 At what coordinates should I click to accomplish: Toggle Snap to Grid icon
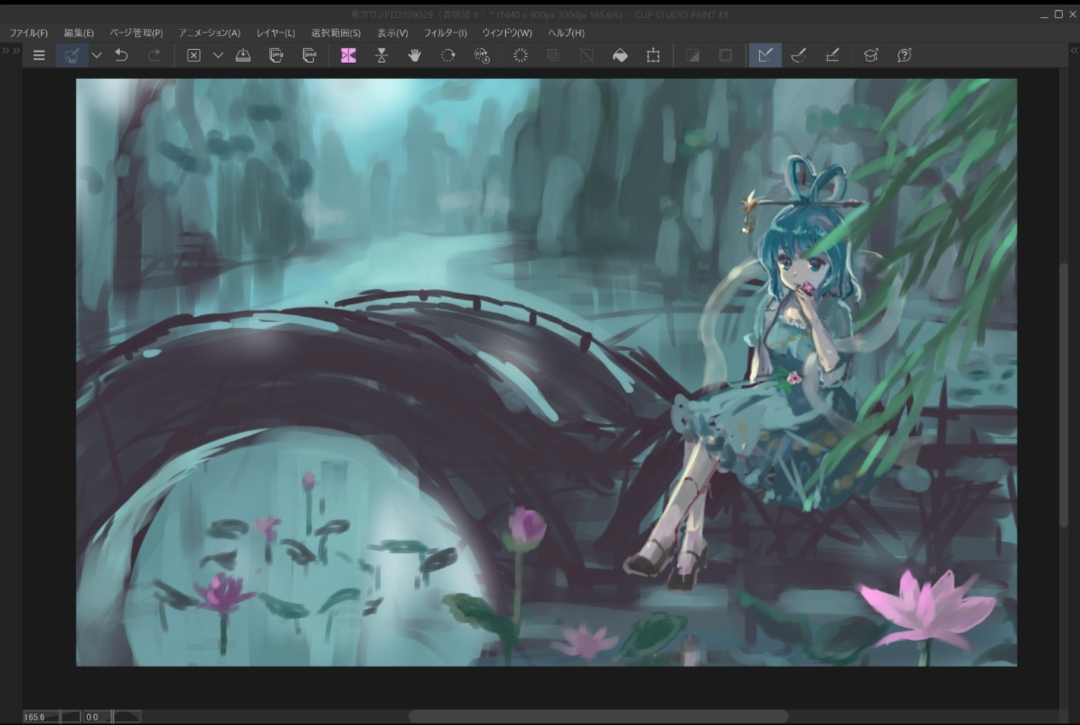click(x=832, y=56)
